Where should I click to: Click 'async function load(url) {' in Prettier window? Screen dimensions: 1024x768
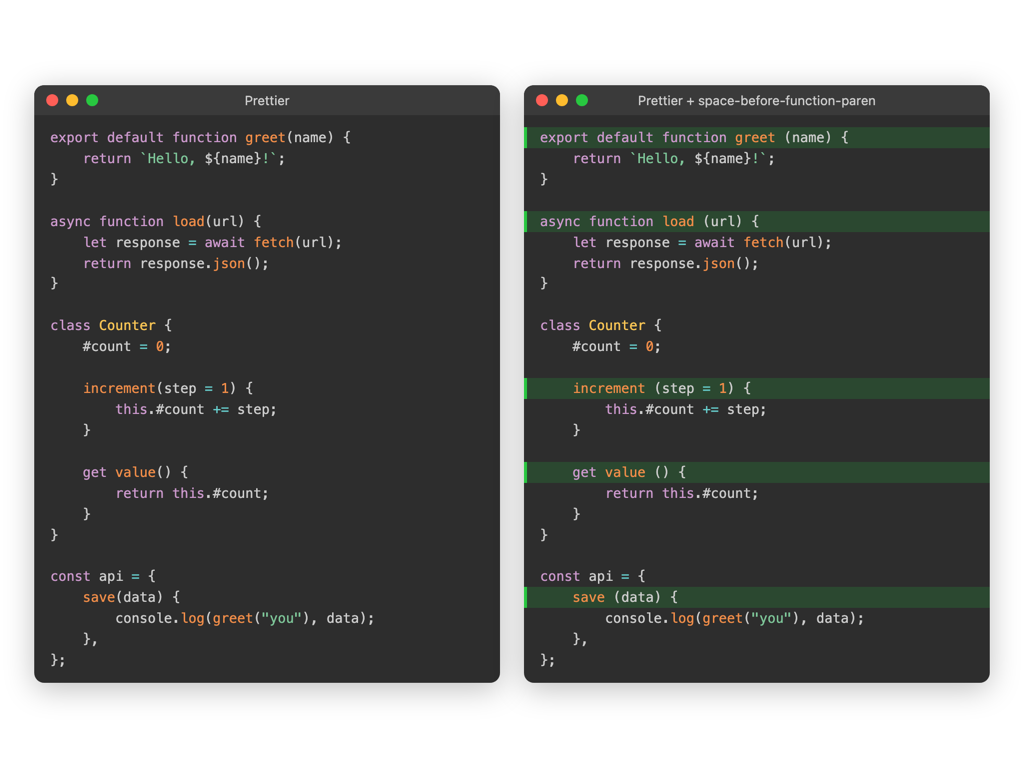[x=155, y=221]
